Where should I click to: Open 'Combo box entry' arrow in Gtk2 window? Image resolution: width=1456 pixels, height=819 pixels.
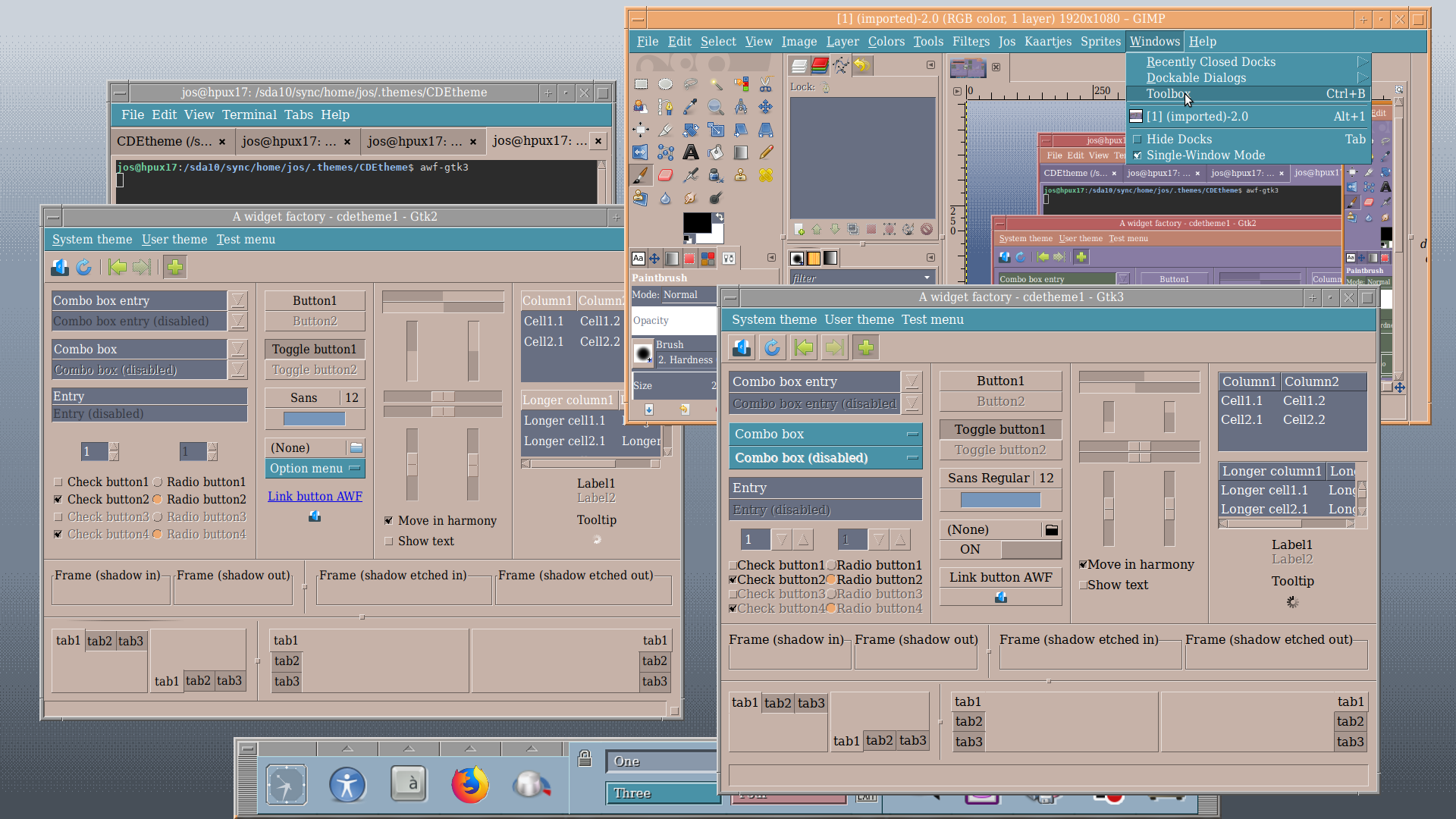[238, 301]
